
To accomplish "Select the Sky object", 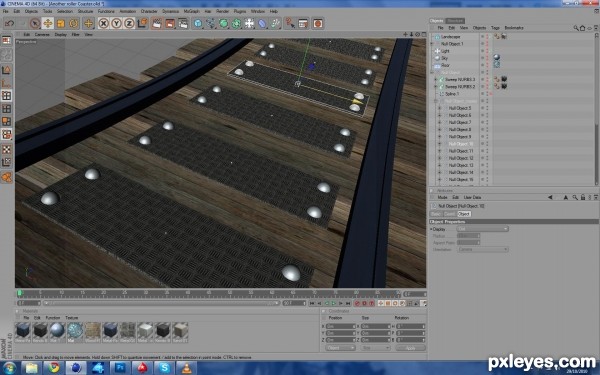I will tap(444, 58).
